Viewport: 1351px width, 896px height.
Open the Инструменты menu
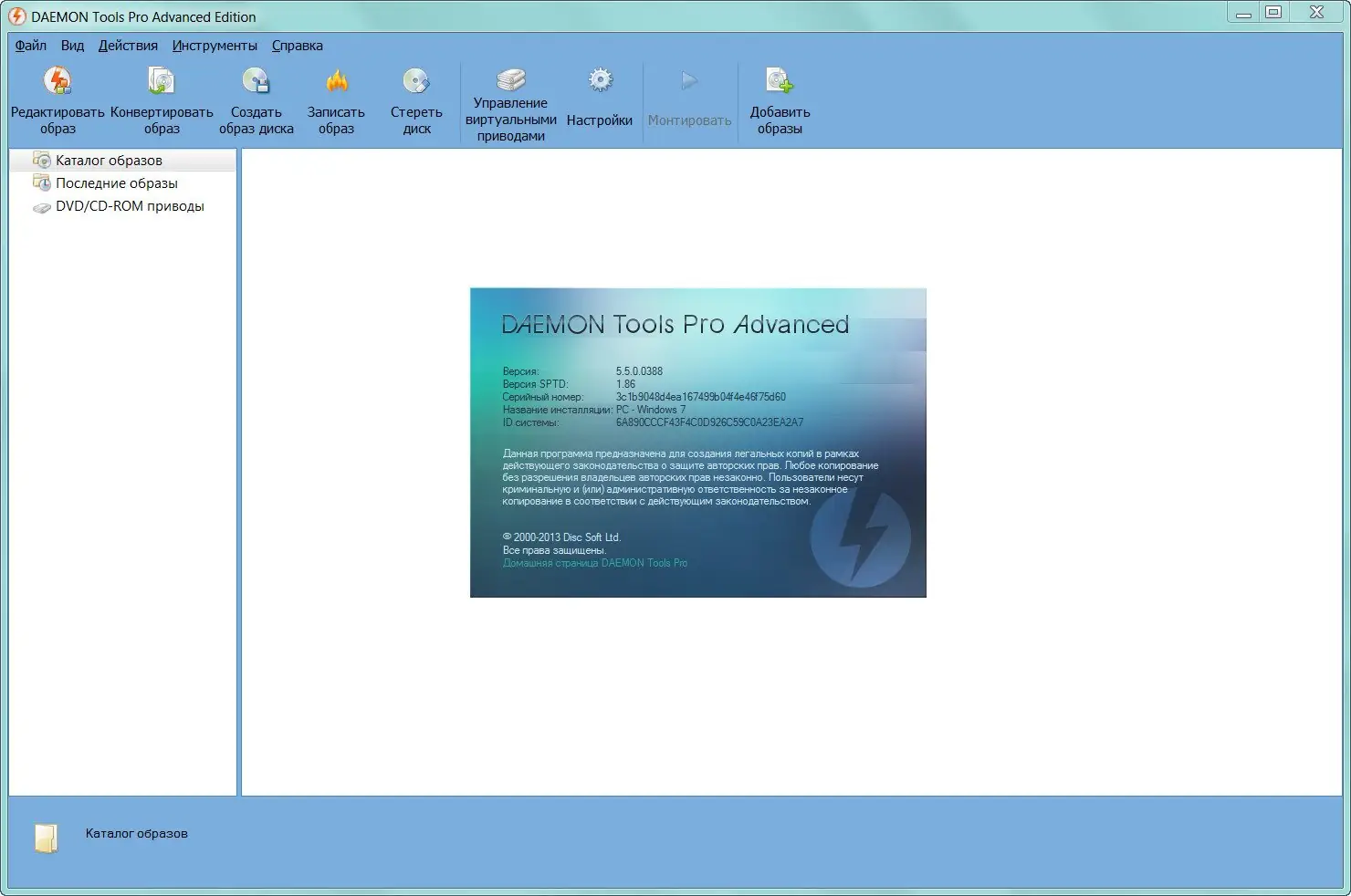(x=215, y=46)
